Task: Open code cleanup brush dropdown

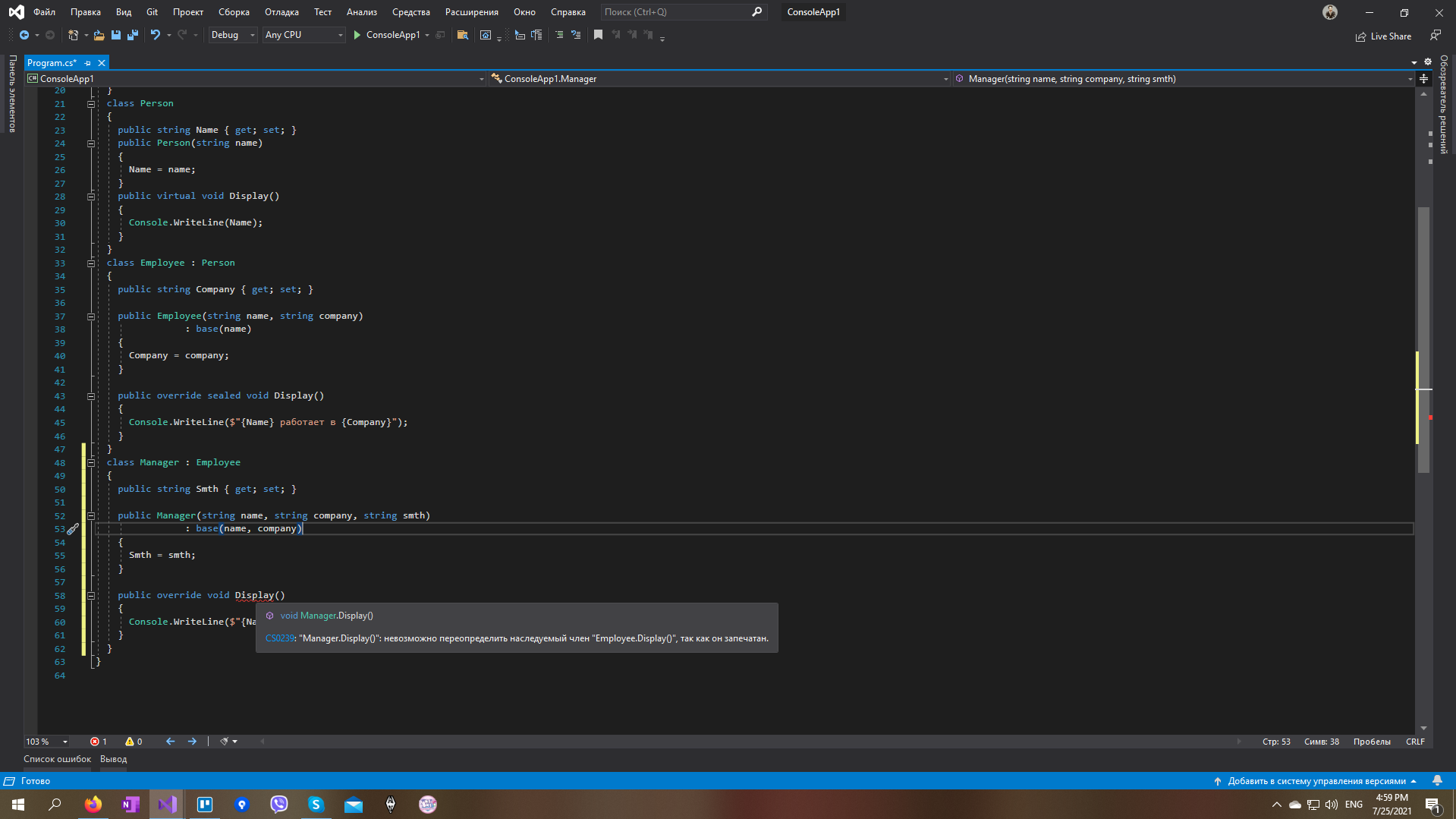Action: point(228,742)
